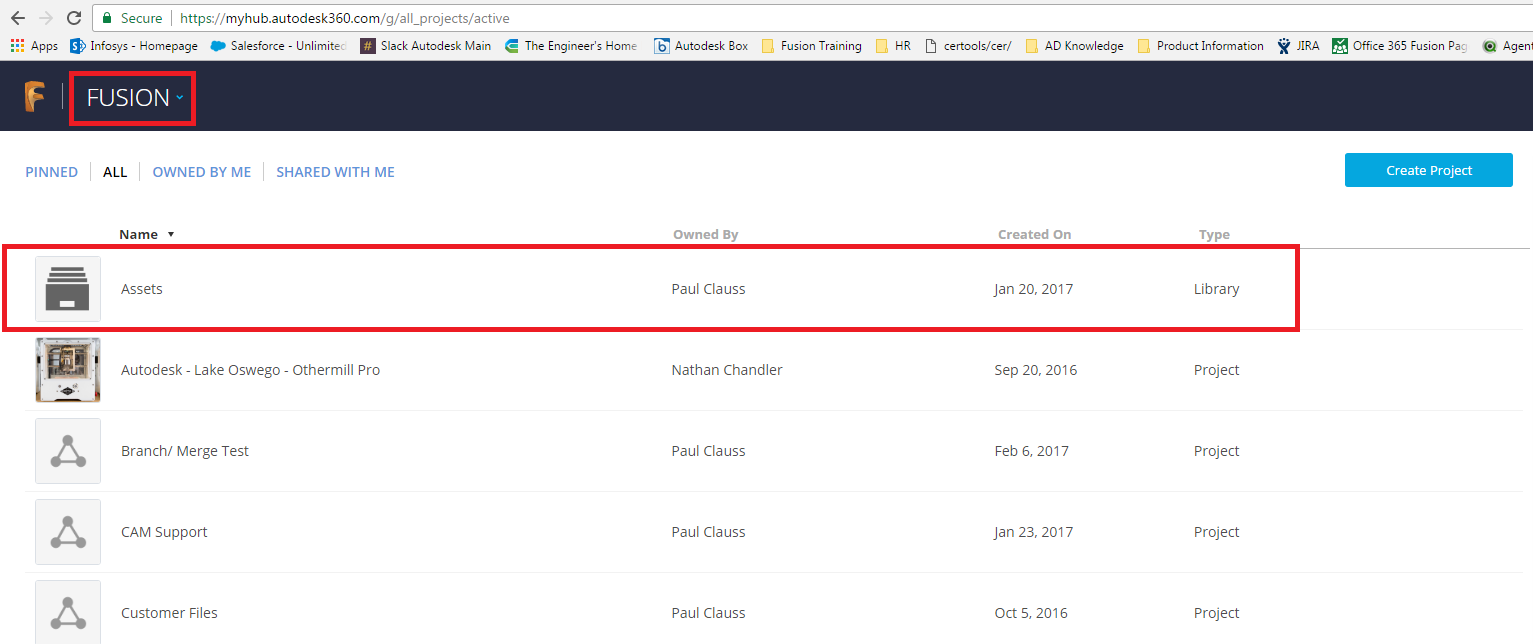Click the CAM Support project icon
This screenshot has width=1533, height=644.
68,532
